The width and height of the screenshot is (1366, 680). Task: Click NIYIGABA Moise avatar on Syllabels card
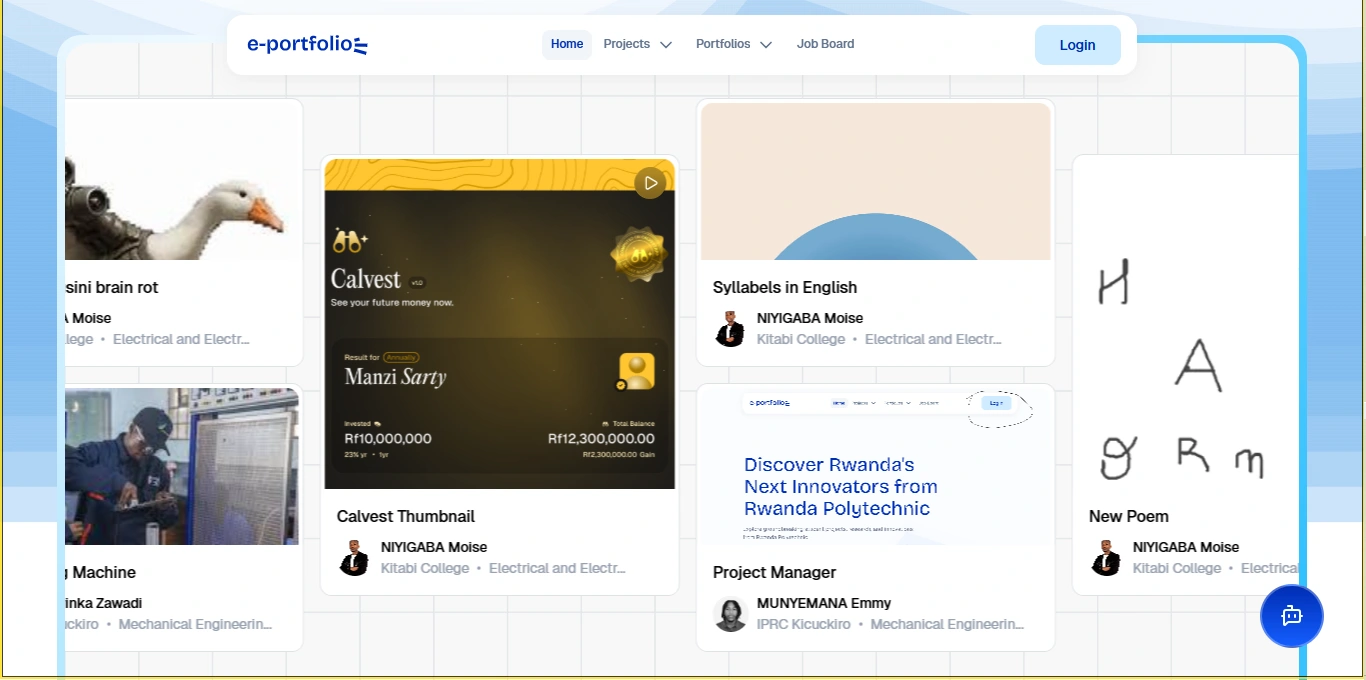730,329
